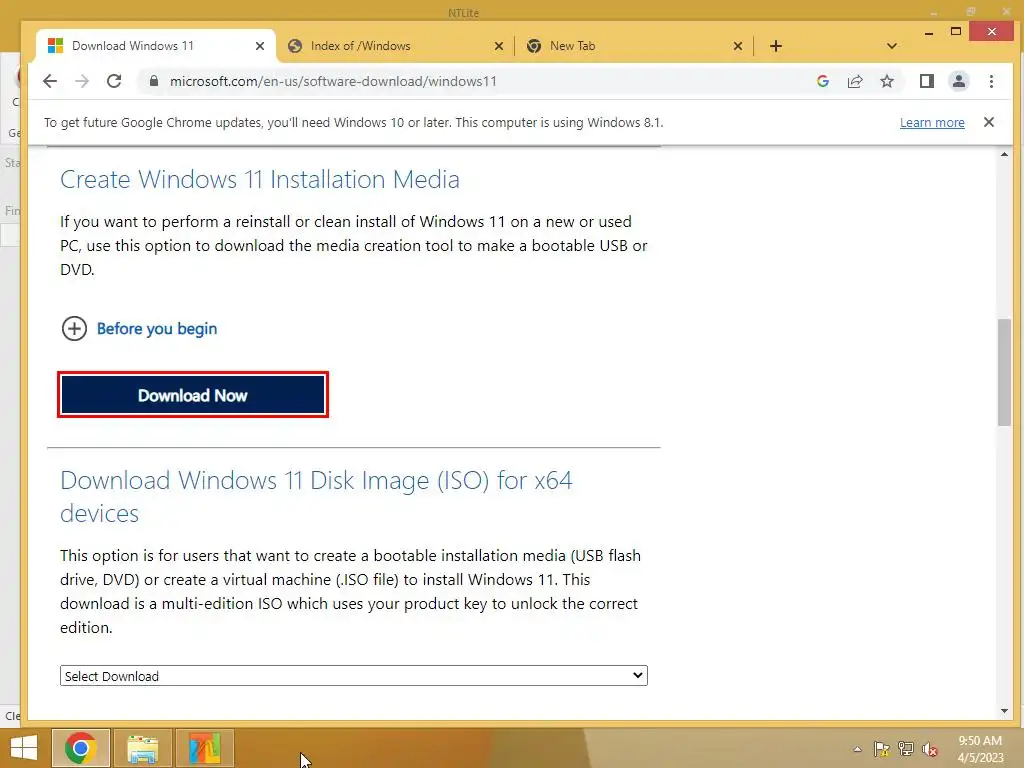
Task: Share this page via the share icon
Action: [855, 81]
